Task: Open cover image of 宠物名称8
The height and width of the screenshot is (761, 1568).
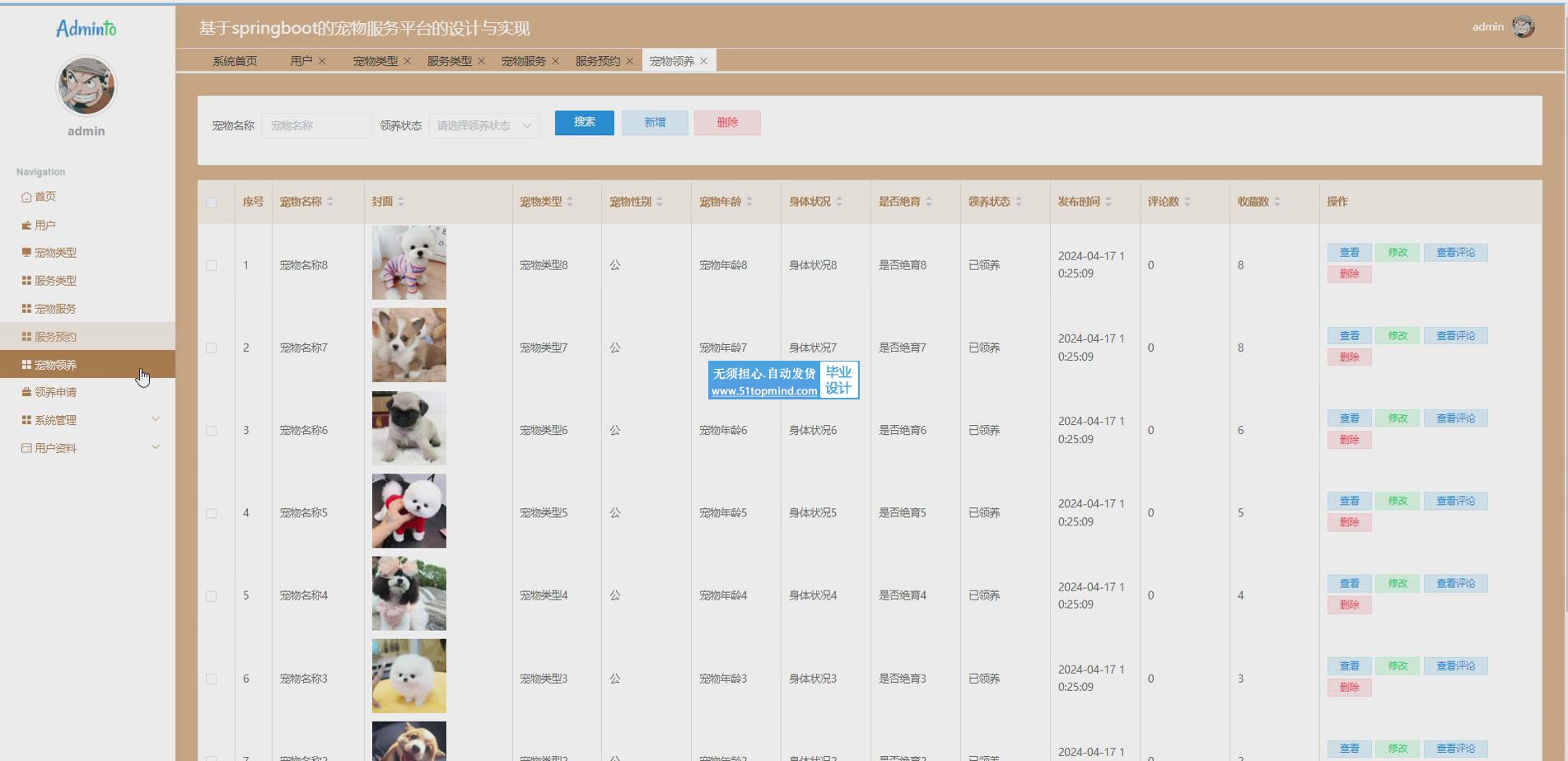Action: 409,263
